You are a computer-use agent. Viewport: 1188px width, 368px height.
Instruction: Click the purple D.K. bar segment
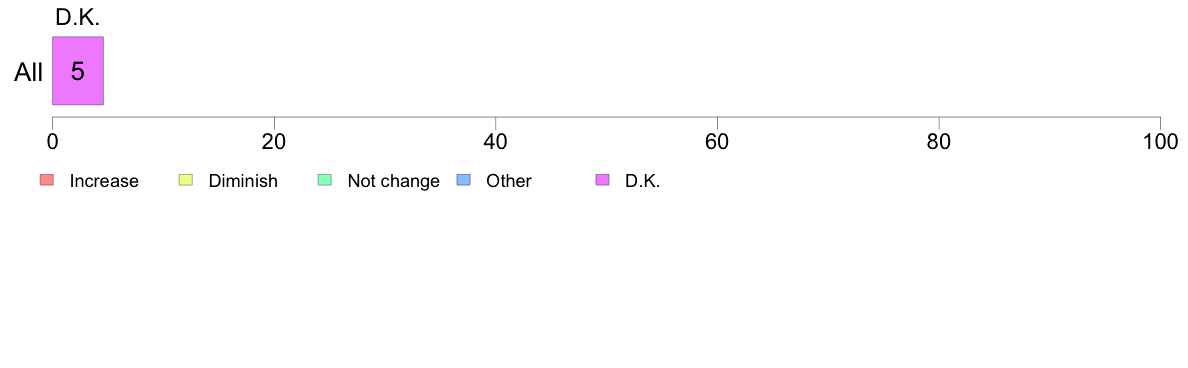point(77,70)
